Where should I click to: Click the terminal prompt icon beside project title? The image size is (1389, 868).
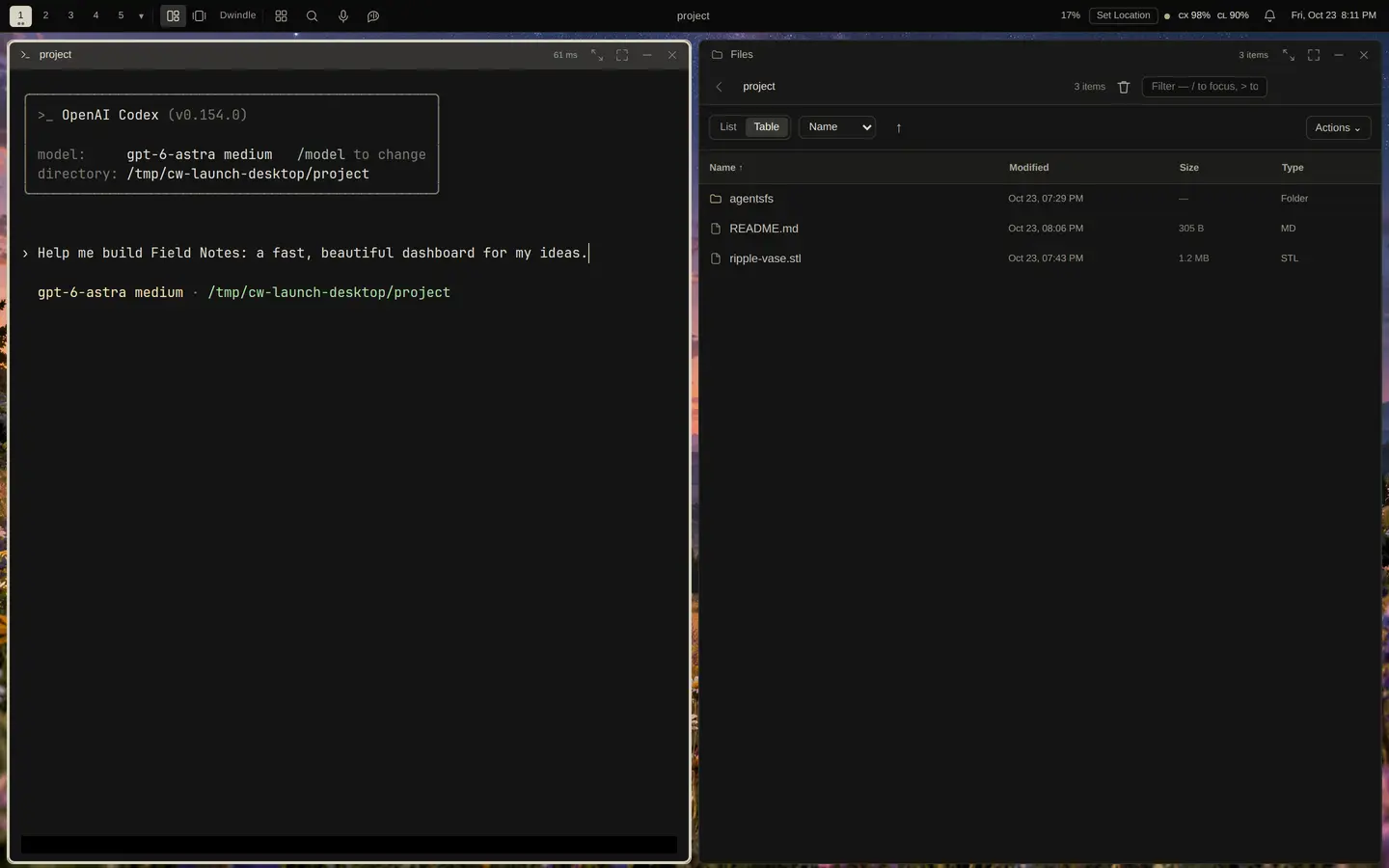coord(25,55)
